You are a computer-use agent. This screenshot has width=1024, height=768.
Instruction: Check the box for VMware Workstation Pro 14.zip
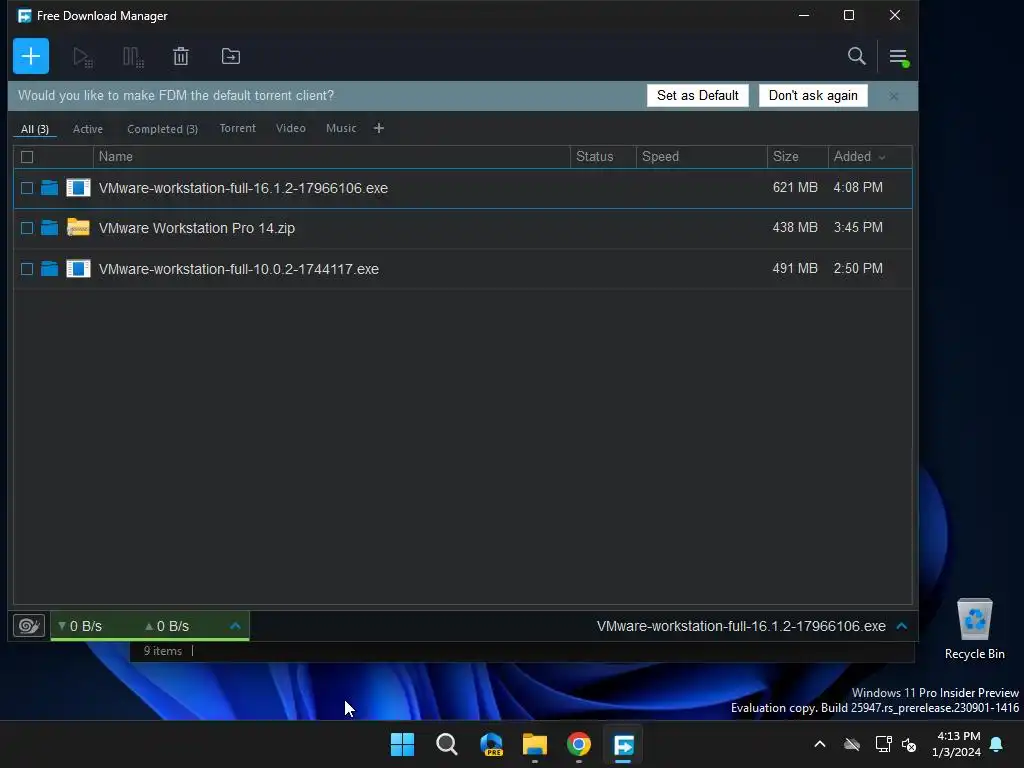(27, 228)
